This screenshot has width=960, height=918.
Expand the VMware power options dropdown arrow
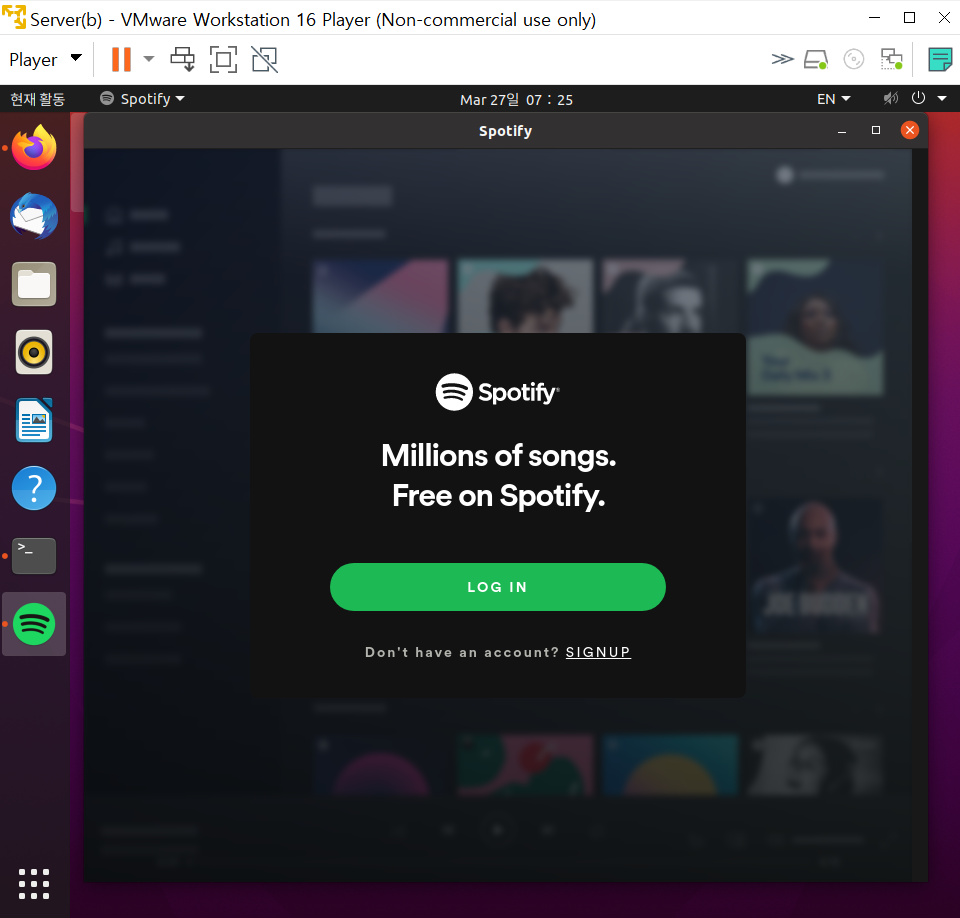pyautogui.click(x=149, y=59)
